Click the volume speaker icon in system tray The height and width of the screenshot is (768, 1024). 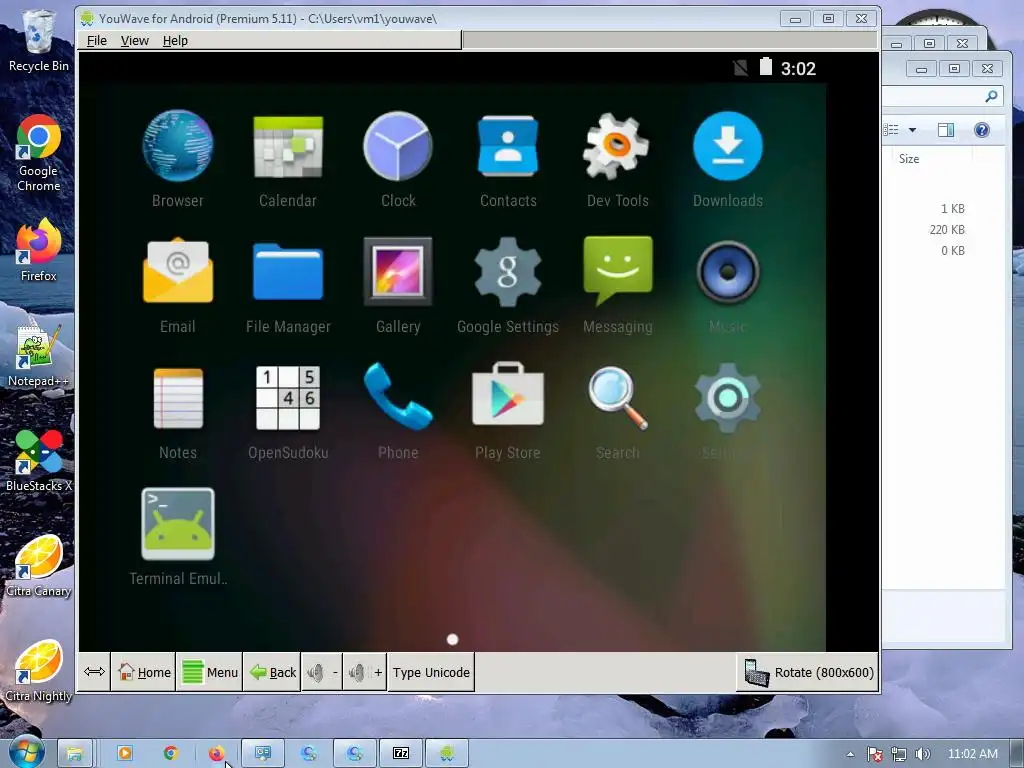coord(922,754)
